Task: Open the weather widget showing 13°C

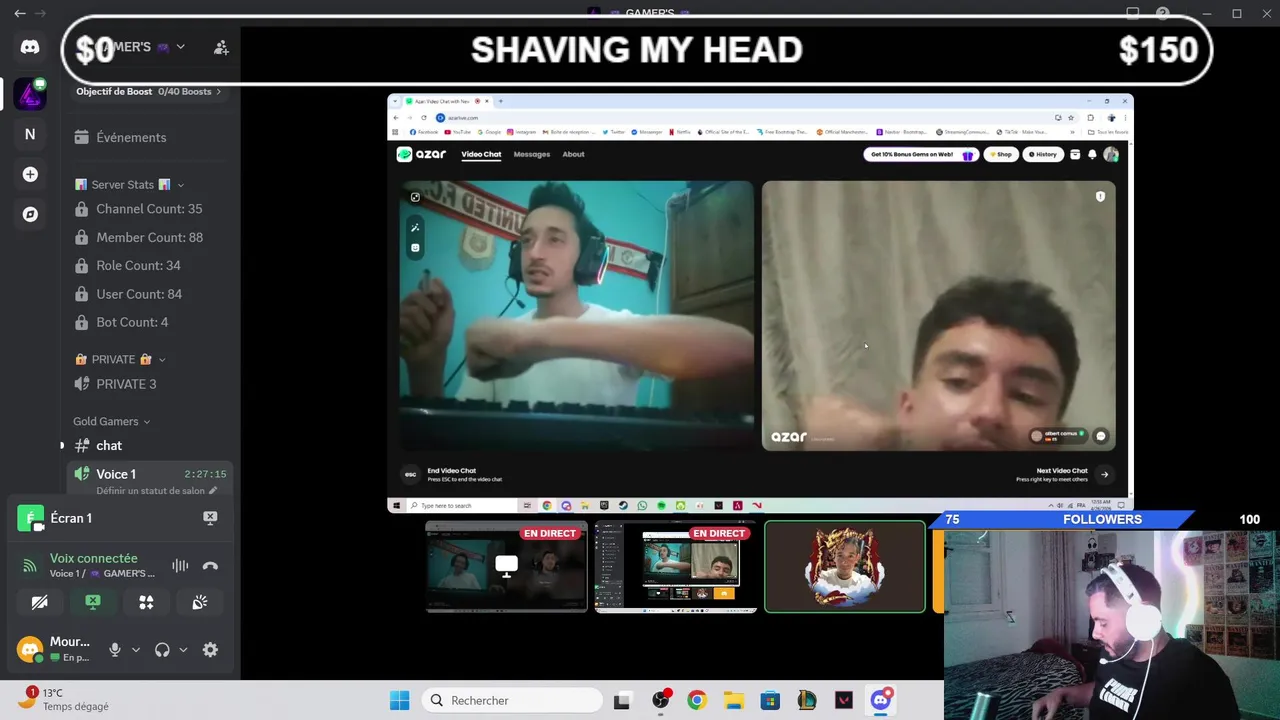Action: (66, 699)
